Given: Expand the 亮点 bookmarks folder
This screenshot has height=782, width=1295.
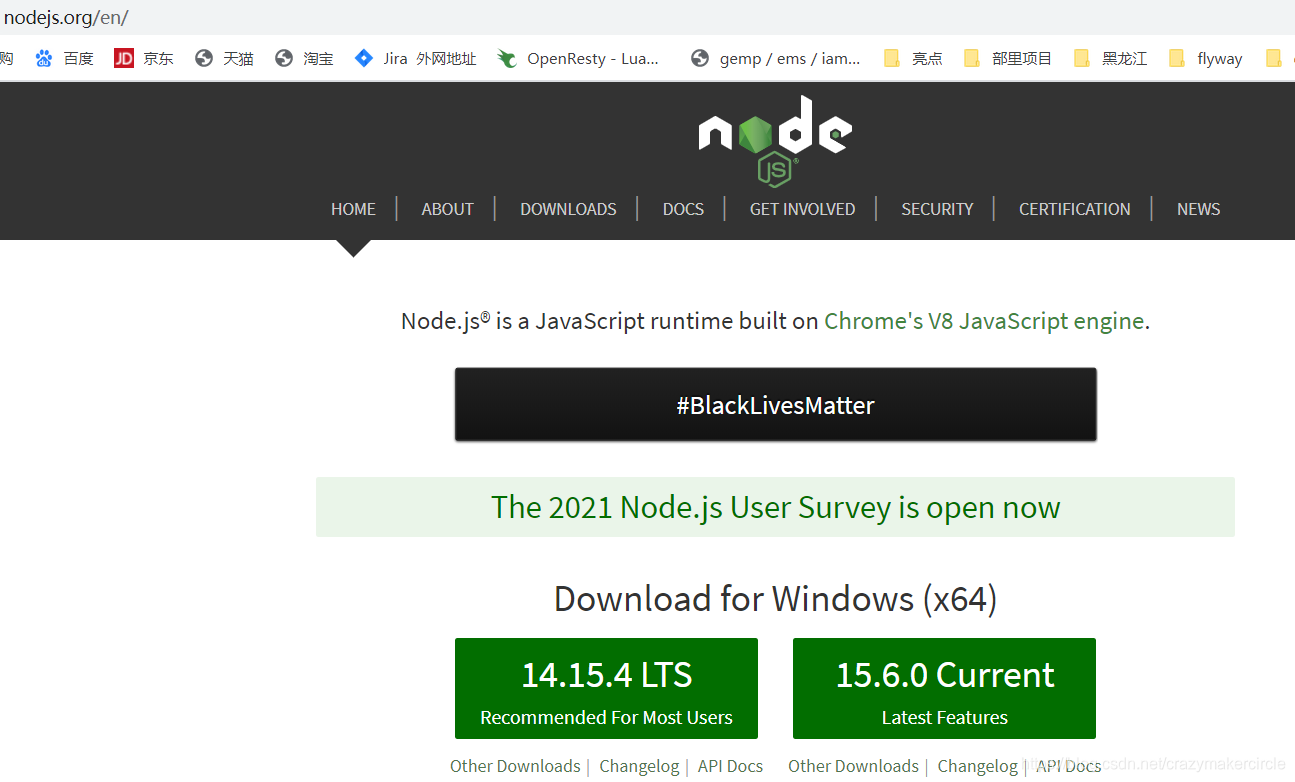Looking at the screenshot, I should [x=913, y=57].
